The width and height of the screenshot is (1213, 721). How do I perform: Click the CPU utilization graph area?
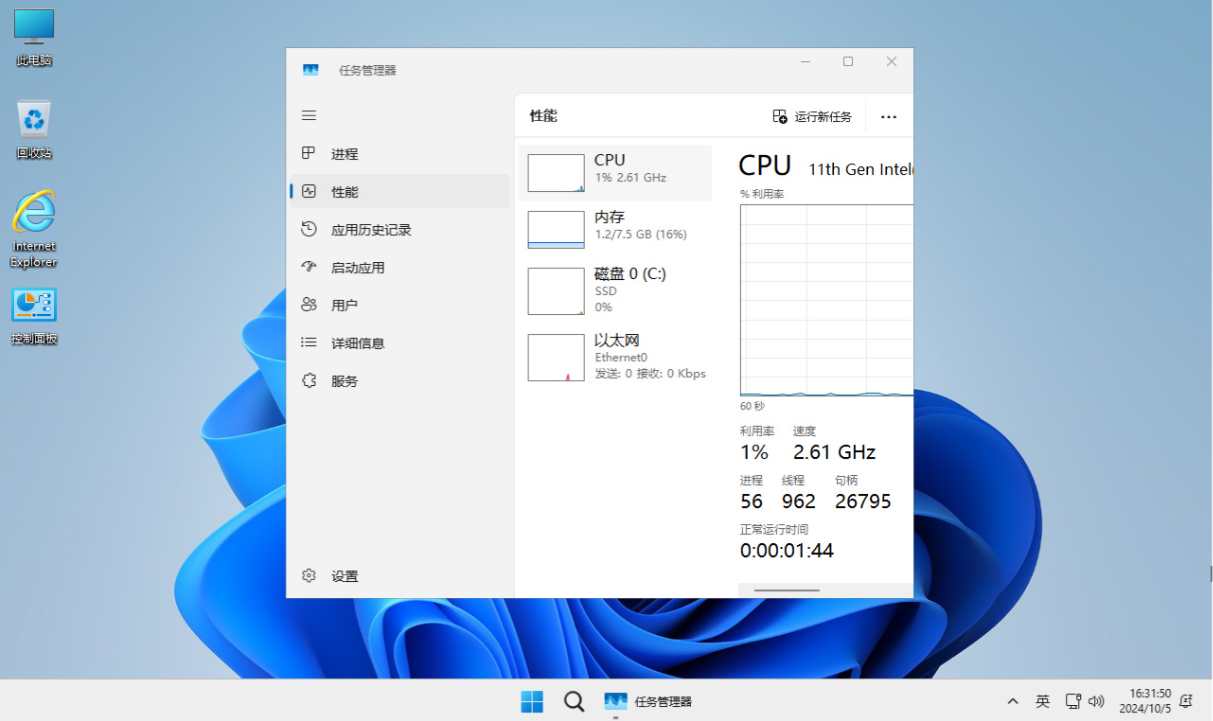point(826,300)
